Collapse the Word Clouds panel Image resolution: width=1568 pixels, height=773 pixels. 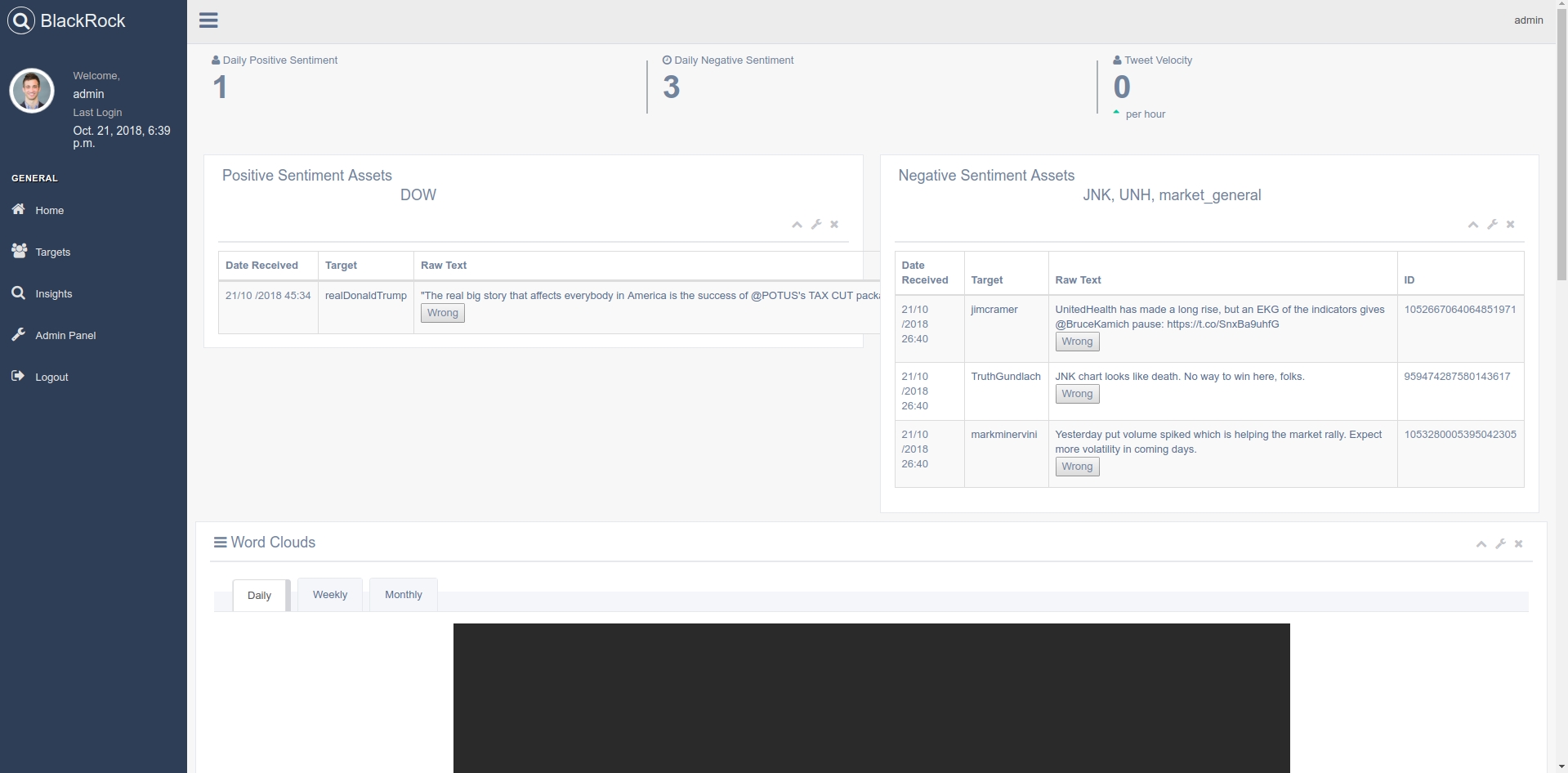coord(1481,544)
